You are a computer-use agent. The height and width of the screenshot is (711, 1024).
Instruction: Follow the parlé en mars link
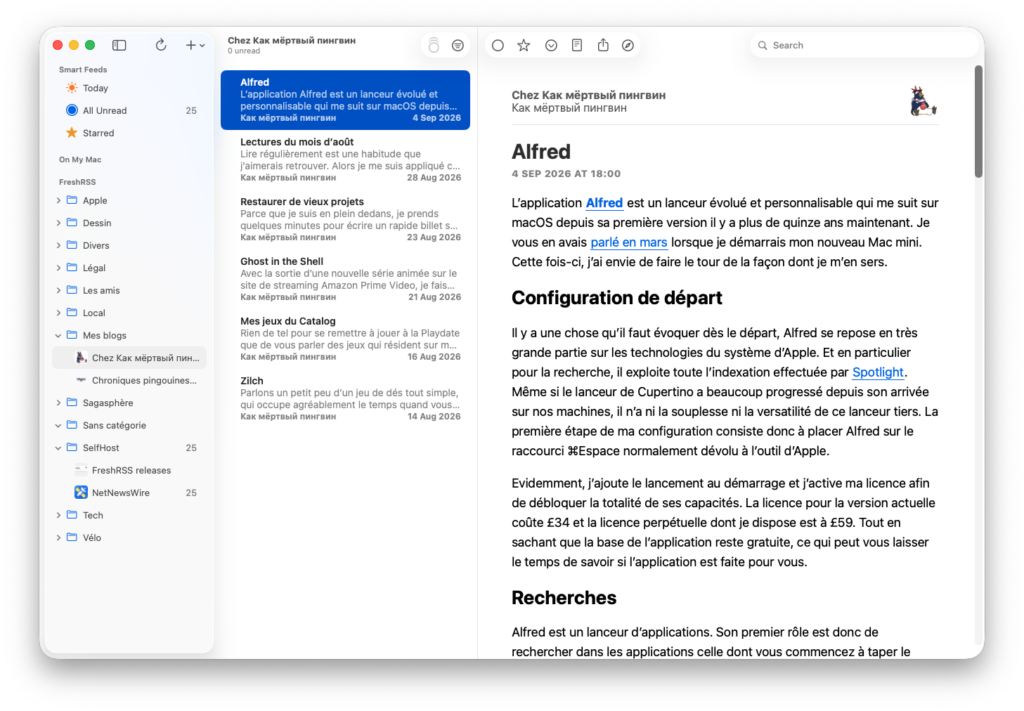pos(629,242)
